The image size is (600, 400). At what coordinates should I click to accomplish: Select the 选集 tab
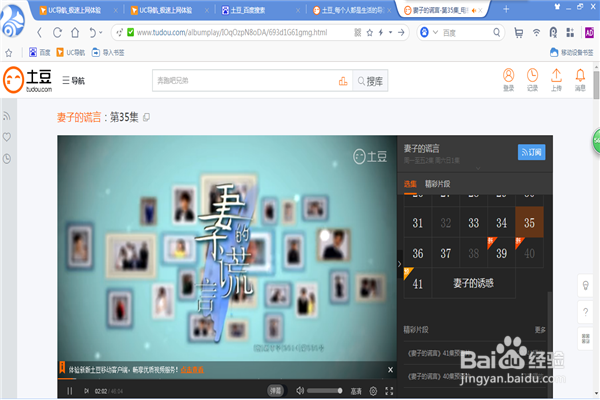(x=410, y=184)
